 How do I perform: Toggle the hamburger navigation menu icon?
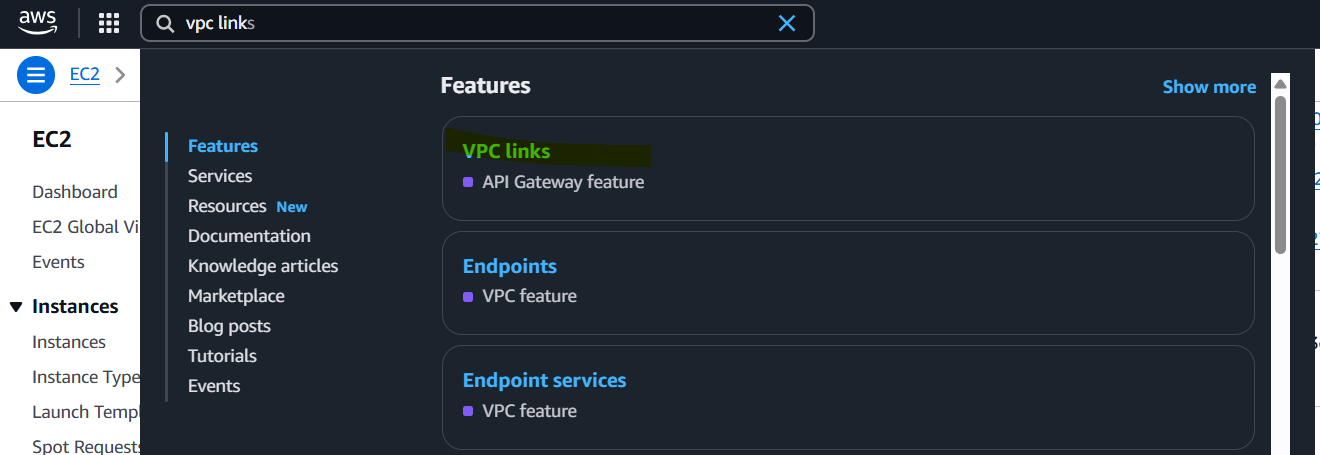[x=36, y=75]
